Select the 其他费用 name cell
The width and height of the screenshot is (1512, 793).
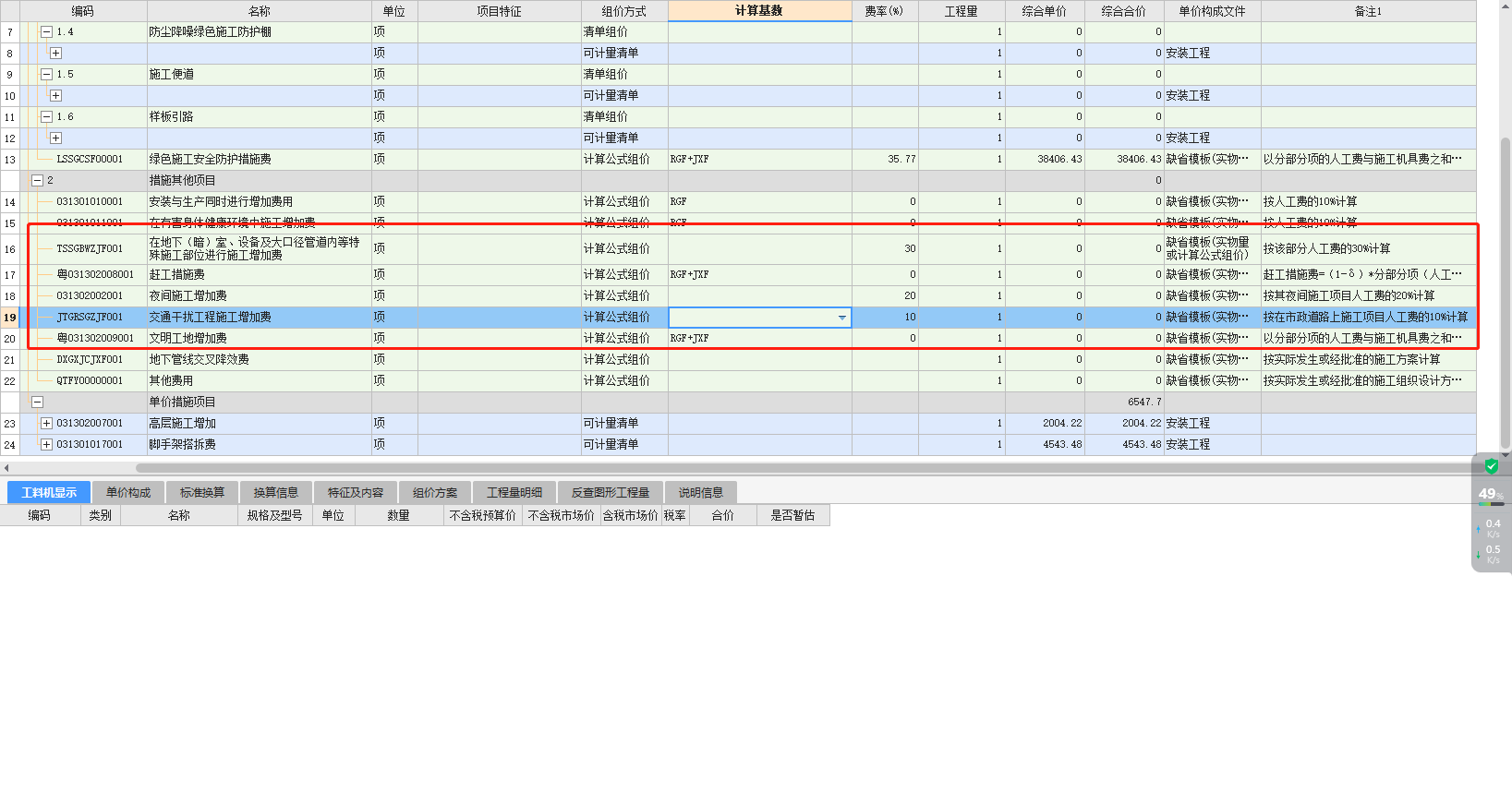[x=260, y=380]
